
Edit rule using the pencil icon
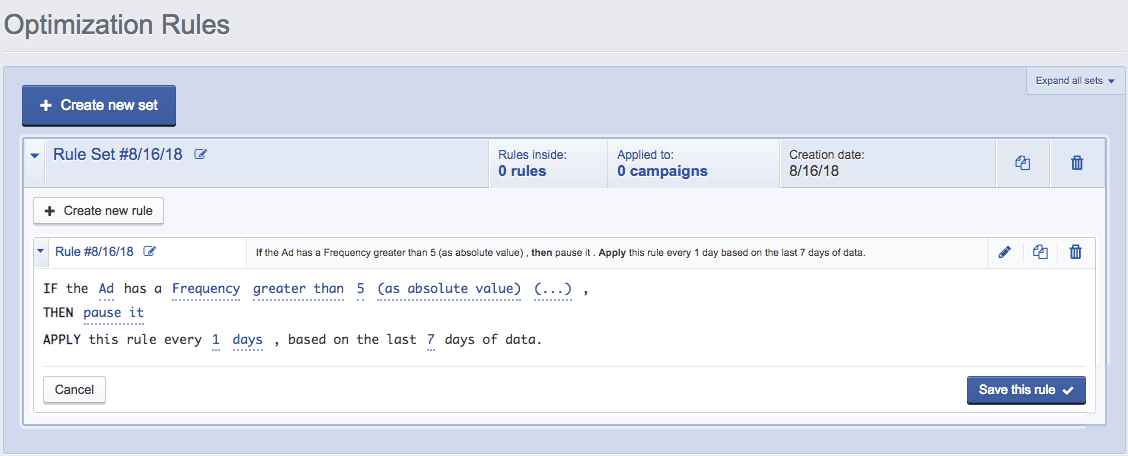pyautogui.click(x=1005, y=252)
